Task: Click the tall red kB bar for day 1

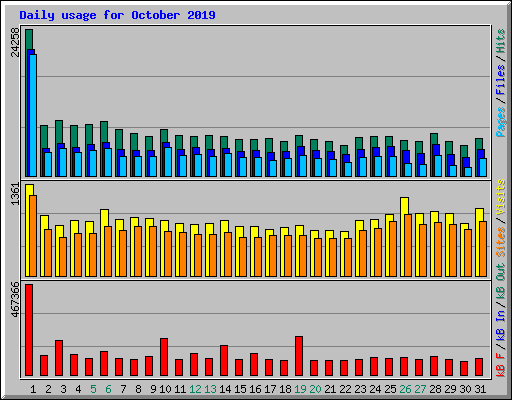Action: tap(29, 330)
